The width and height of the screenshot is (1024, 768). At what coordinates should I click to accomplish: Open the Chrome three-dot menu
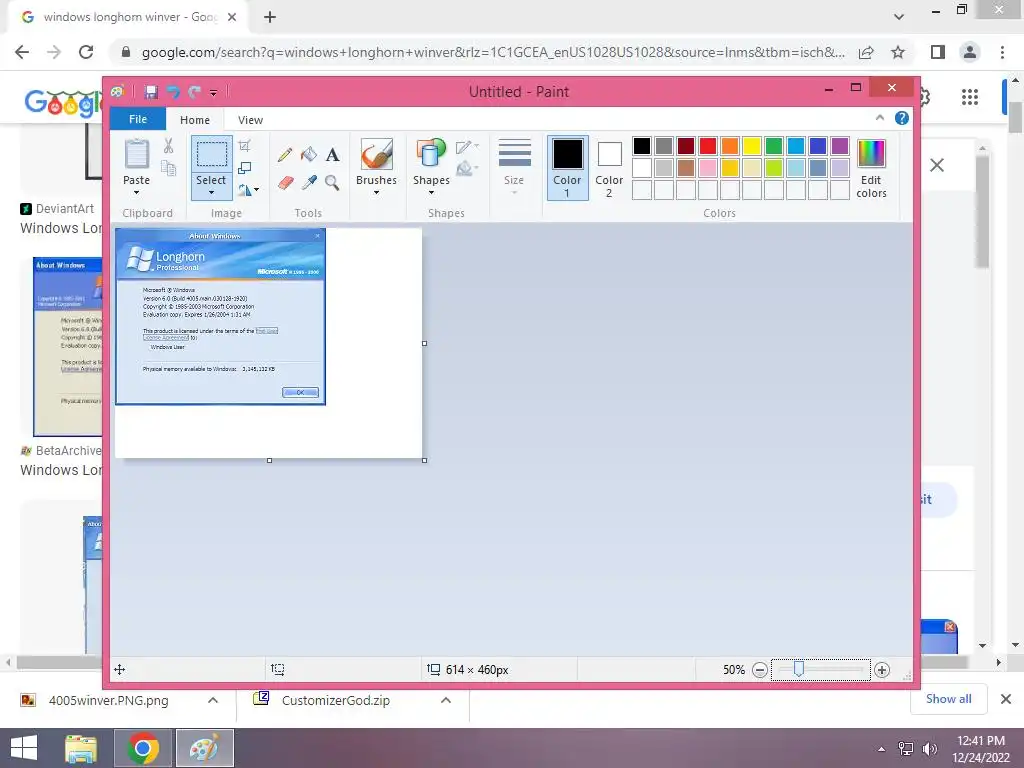pyautogui.click(x=1002, y=52)
